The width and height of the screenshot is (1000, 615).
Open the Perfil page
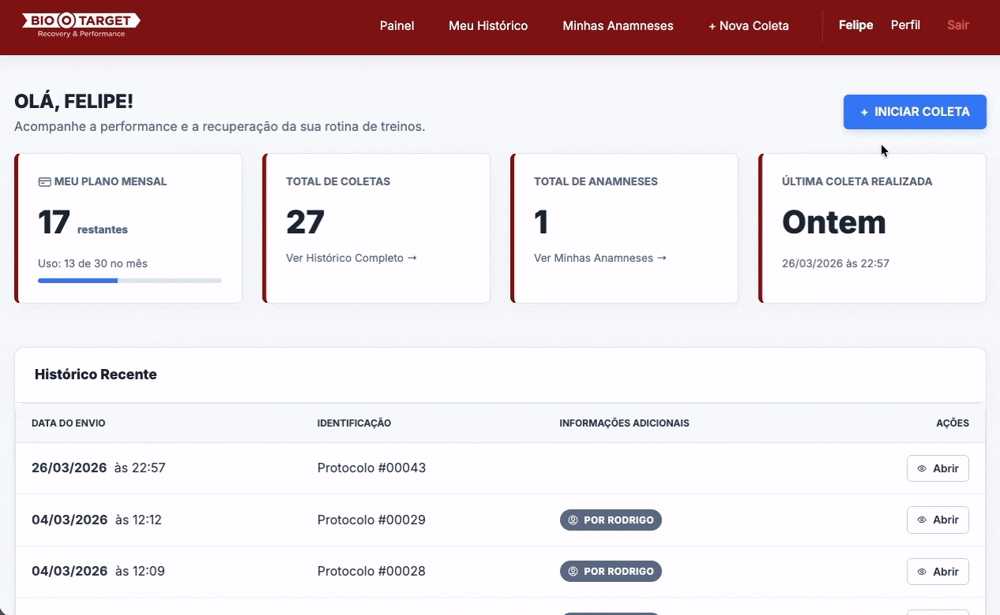click(905, 25)
